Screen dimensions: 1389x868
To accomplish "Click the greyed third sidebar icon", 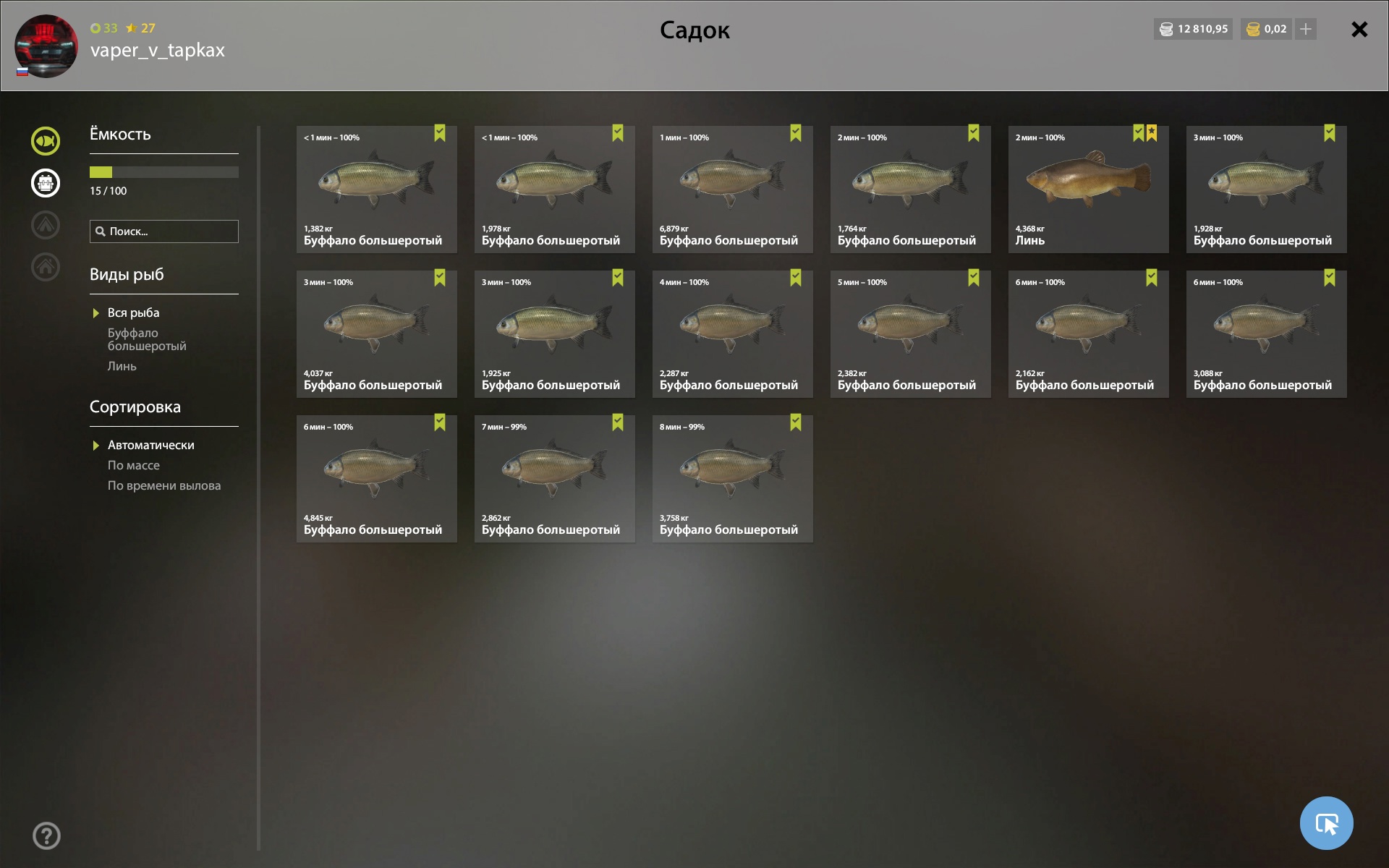I will tap(46, 225).
